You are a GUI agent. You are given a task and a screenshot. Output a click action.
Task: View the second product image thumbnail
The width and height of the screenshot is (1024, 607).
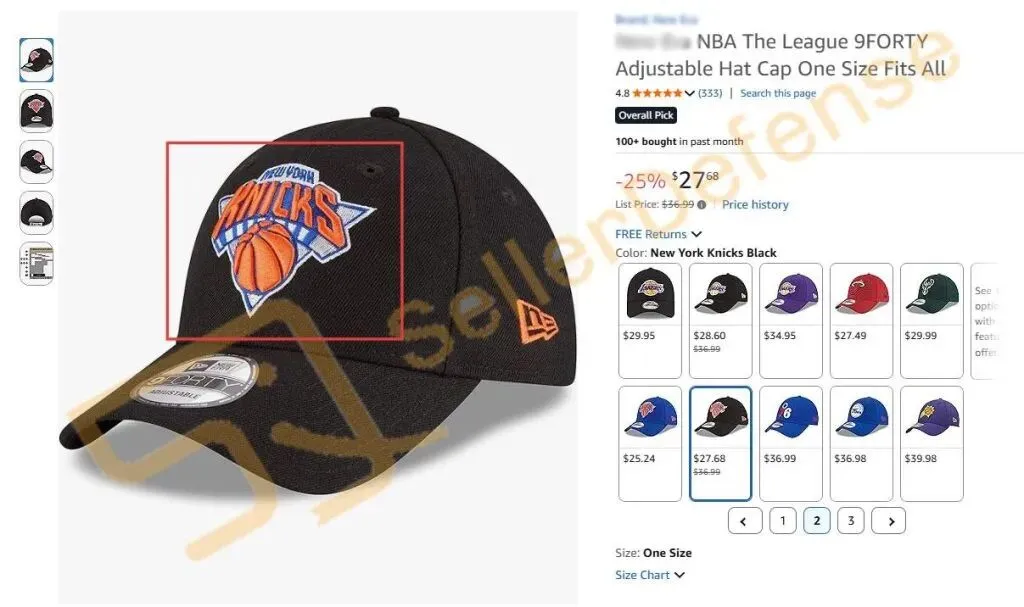(37, 111)
